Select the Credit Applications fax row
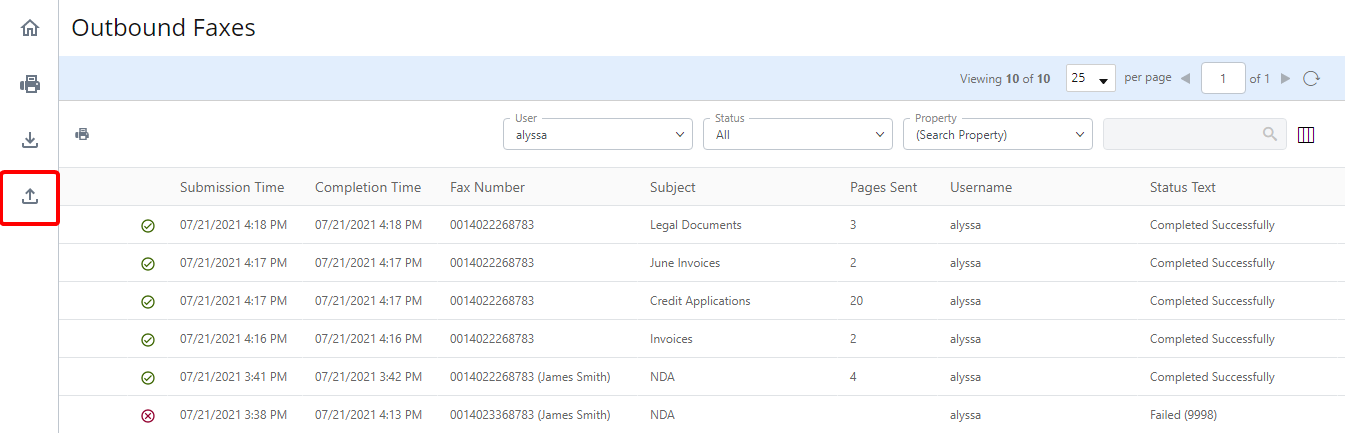The image size is (1345, 433). click(x=699, y=301)
